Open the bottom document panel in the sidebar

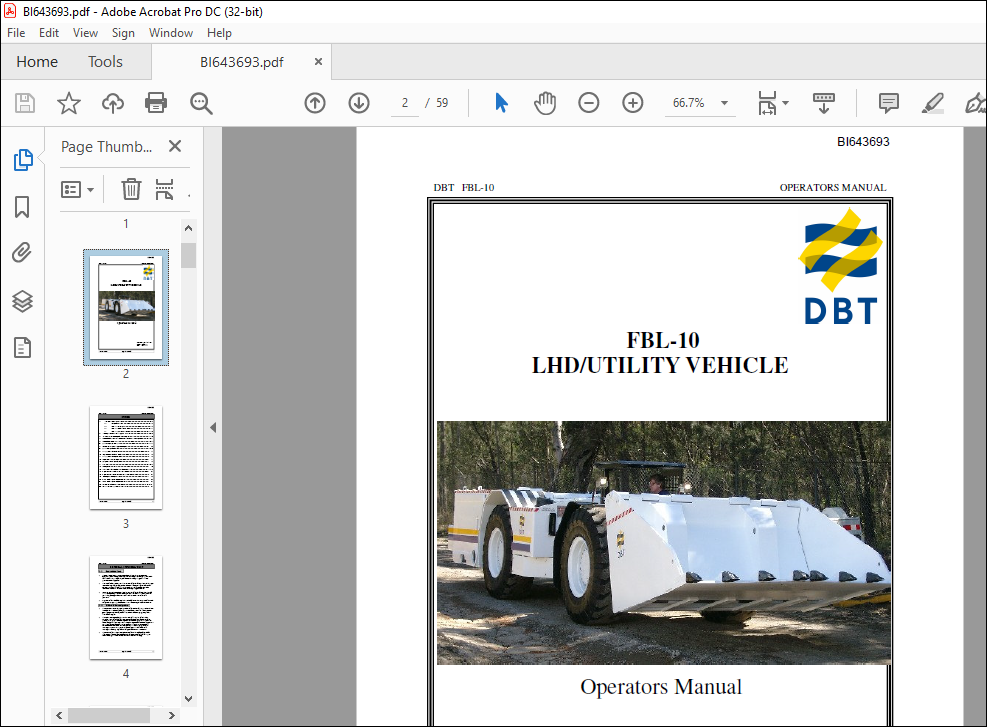(22, 347)
